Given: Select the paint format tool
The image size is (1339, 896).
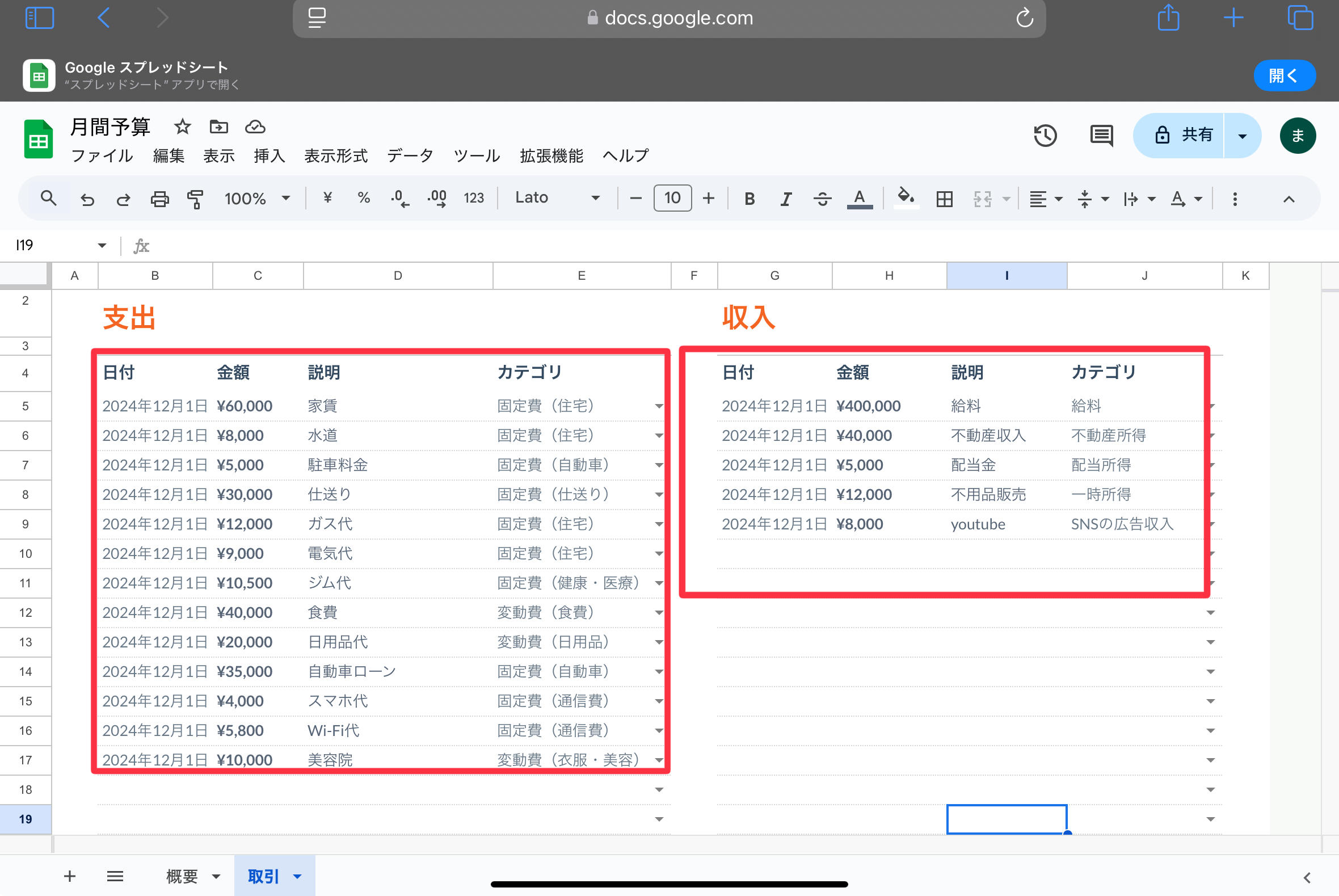Looking at the screenshot, I should pyautogui.click(x=195, y=199).
